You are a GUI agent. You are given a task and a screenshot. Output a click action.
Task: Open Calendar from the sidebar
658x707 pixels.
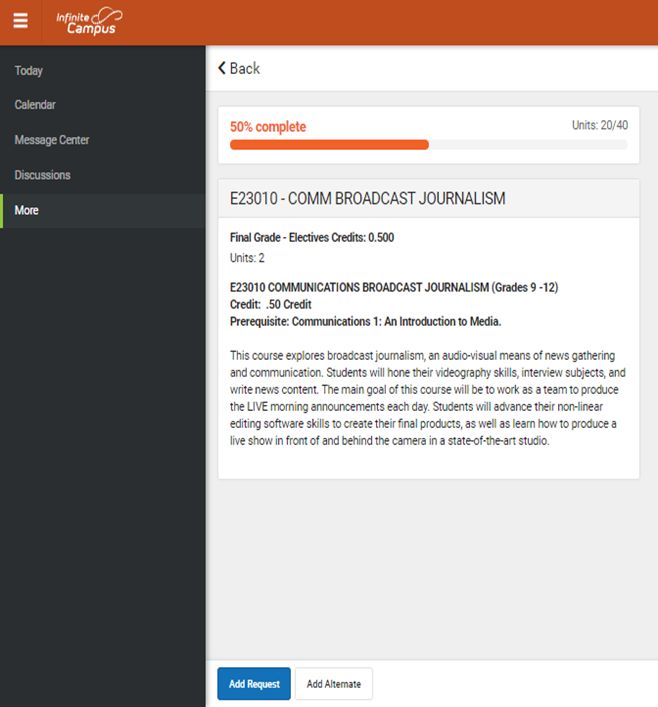(x=35, y=105)
